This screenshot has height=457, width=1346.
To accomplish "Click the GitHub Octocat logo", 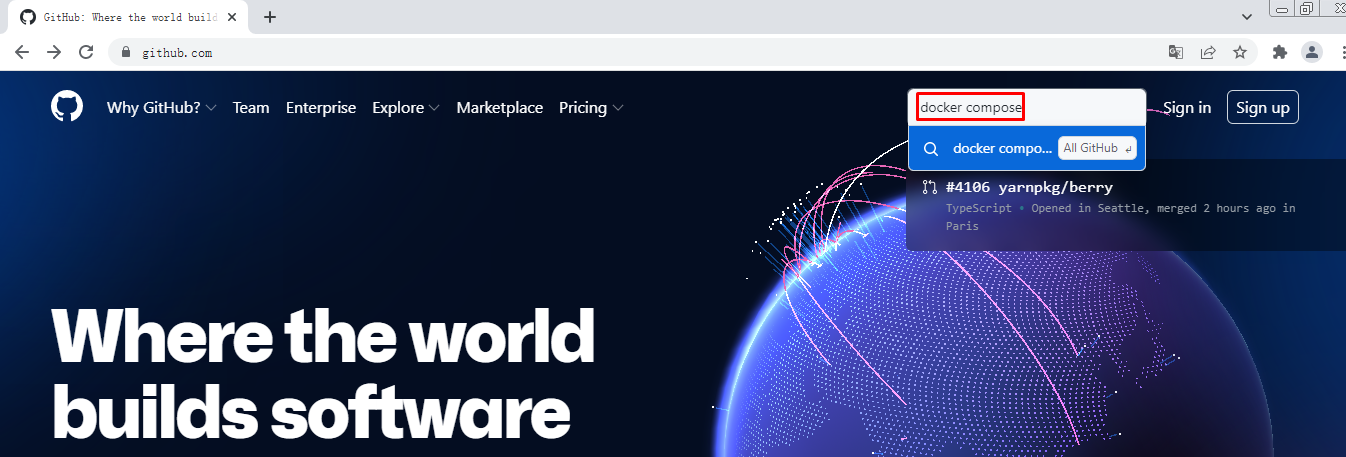I will 67,107.
